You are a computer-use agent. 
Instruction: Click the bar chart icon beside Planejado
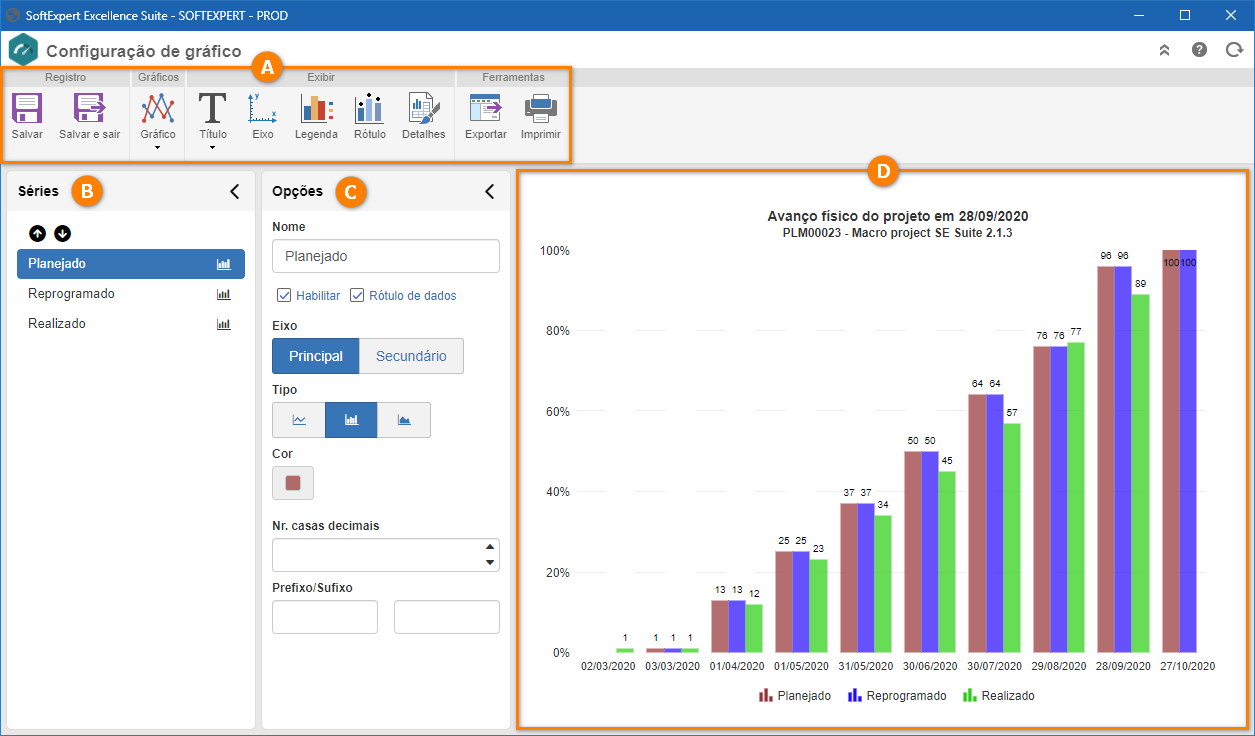224,264
